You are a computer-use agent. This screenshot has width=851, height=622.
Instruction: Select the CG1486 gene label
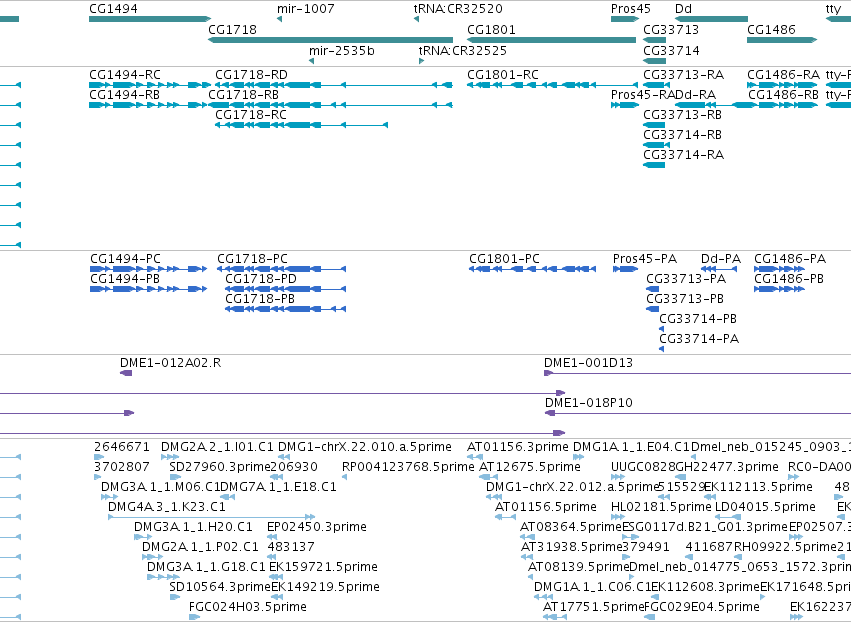(x=771, y=29)
